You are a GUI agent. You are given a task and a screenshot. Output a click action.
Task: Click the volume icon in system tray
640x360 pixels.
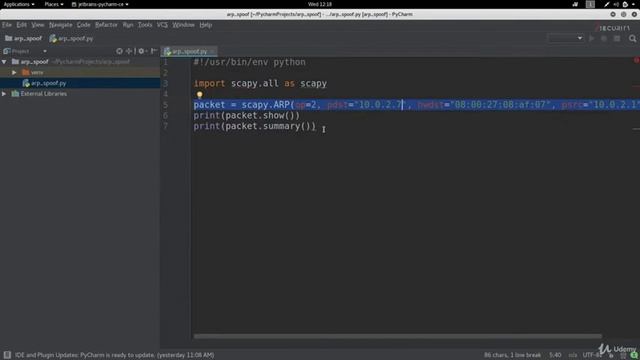(616, 4)
